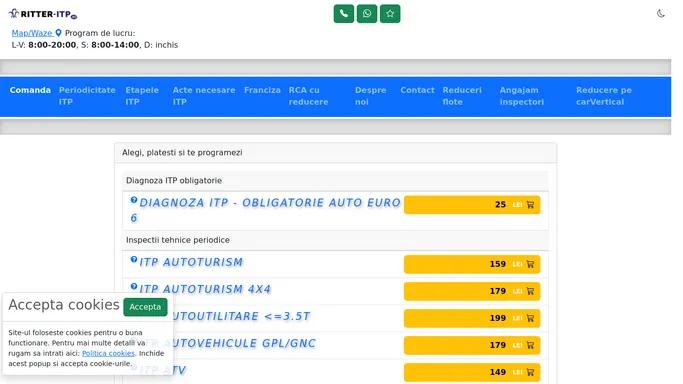683x384 pixels.
Task: Click the location pin icon
Action: click(x=58, y=33)
